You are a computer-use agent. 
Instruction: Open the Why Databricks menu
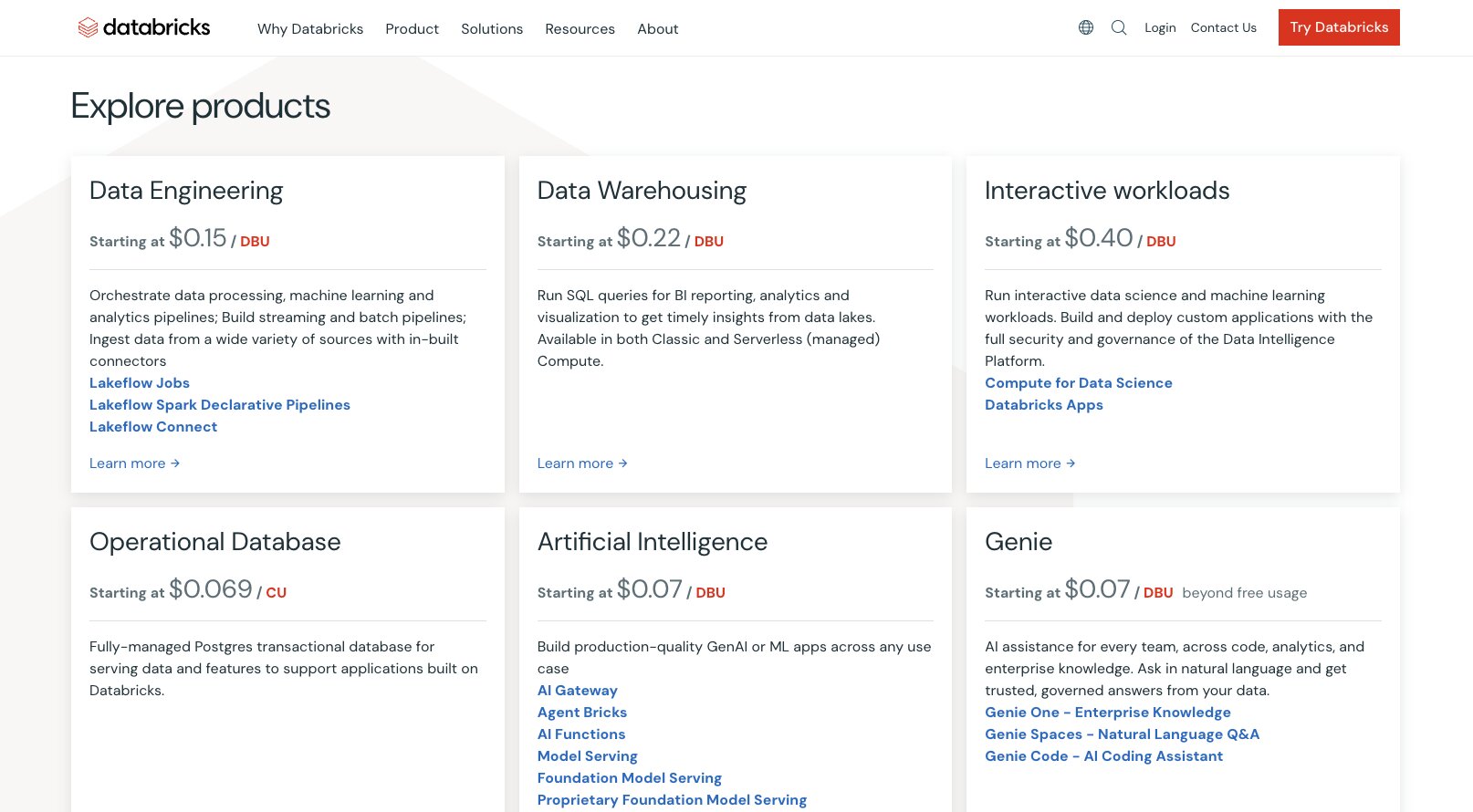point(310,29)
